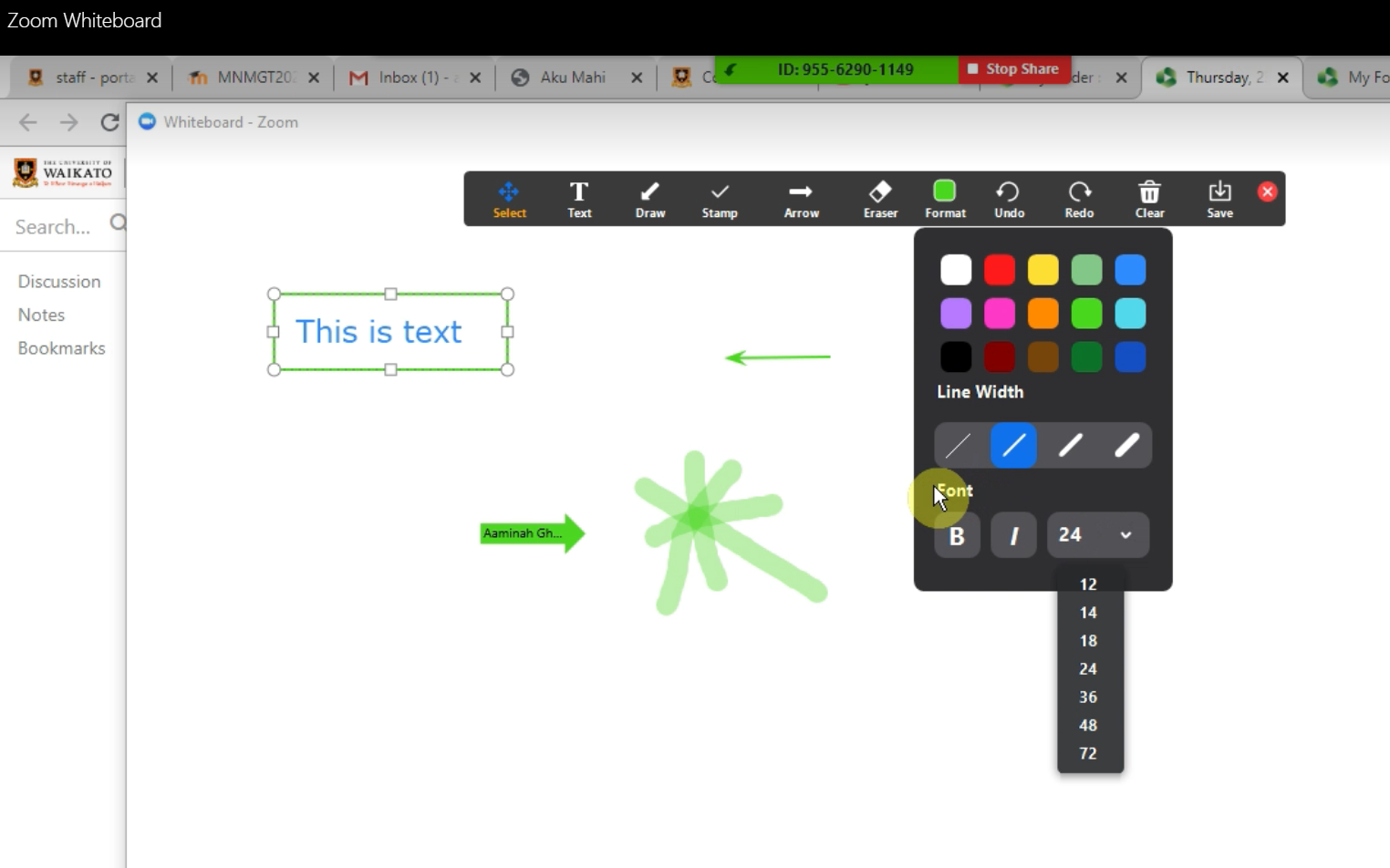Choose the Eraser tool

880,200
